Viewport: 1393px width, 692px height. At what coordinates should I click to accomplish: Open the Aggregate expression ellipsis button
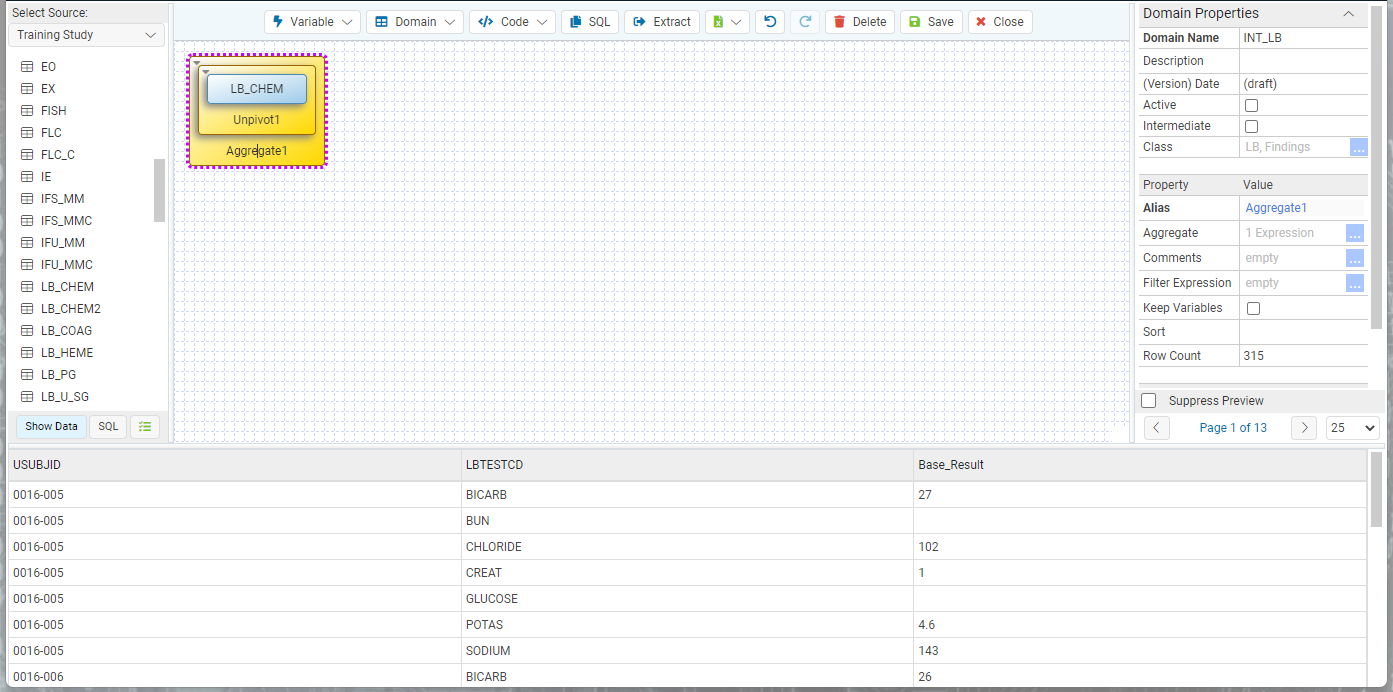coord(1355,233)
